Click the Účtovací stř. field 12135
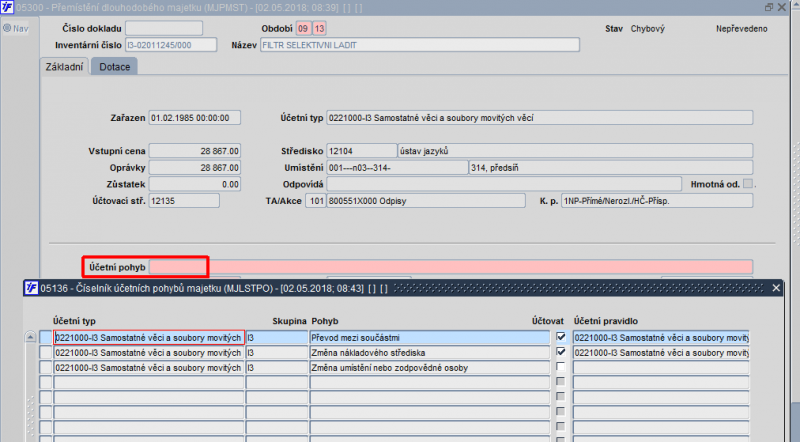800x442 pixels. tap(184, 201)
